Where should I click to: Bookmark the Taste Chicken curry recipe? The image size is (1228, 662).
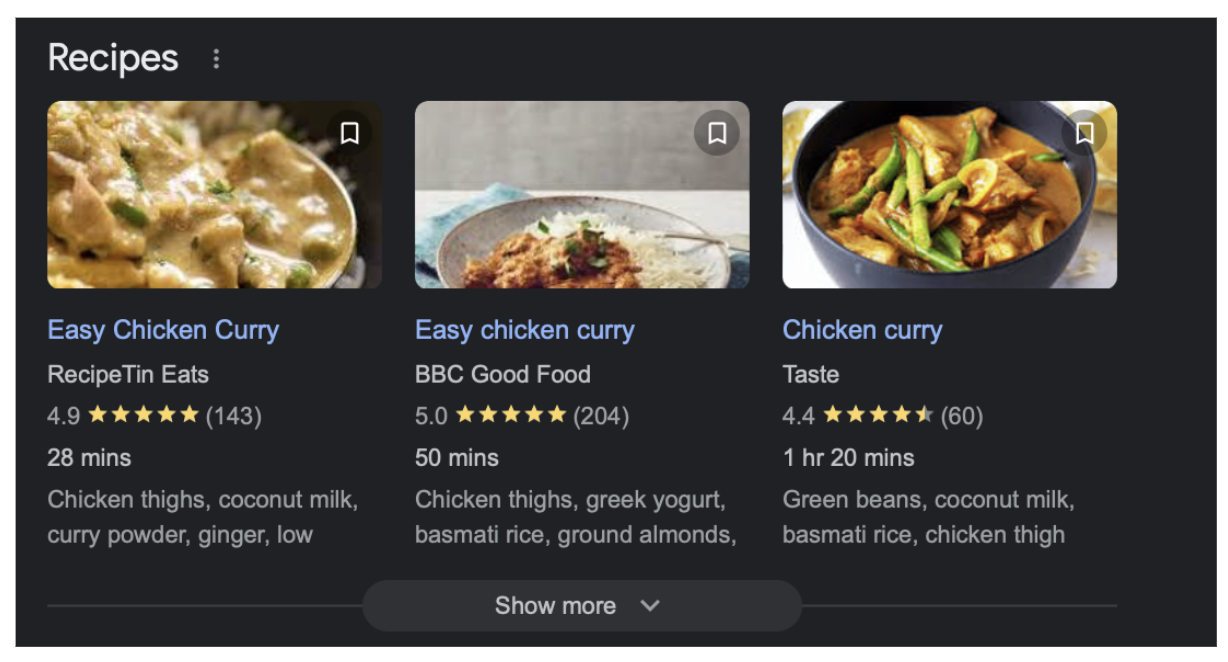coord(1086,131)
